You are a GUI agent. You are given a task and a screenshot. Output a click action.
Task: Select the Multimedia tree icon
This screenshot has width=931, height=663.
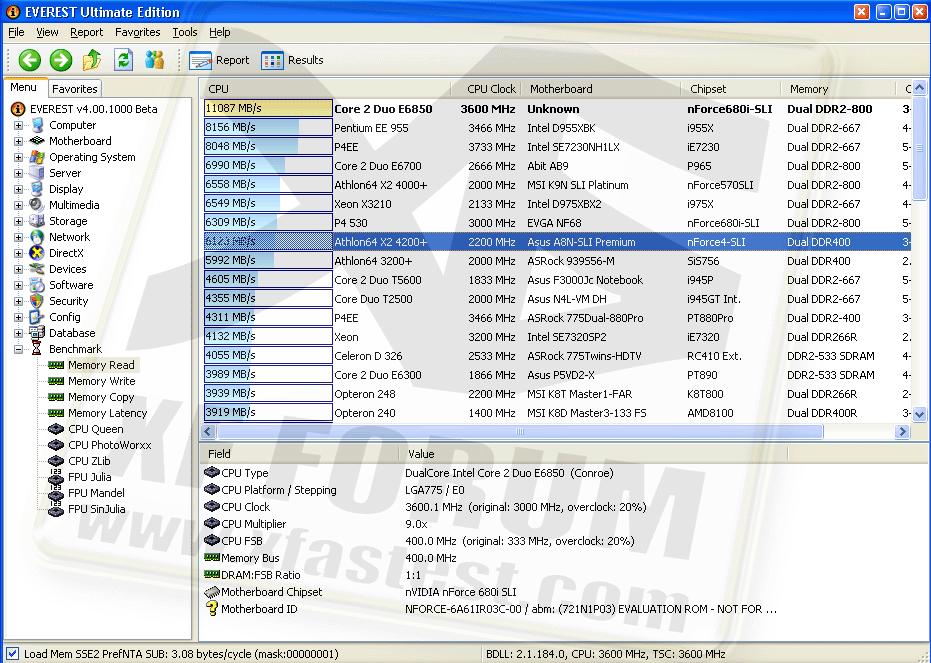(37, 205)
